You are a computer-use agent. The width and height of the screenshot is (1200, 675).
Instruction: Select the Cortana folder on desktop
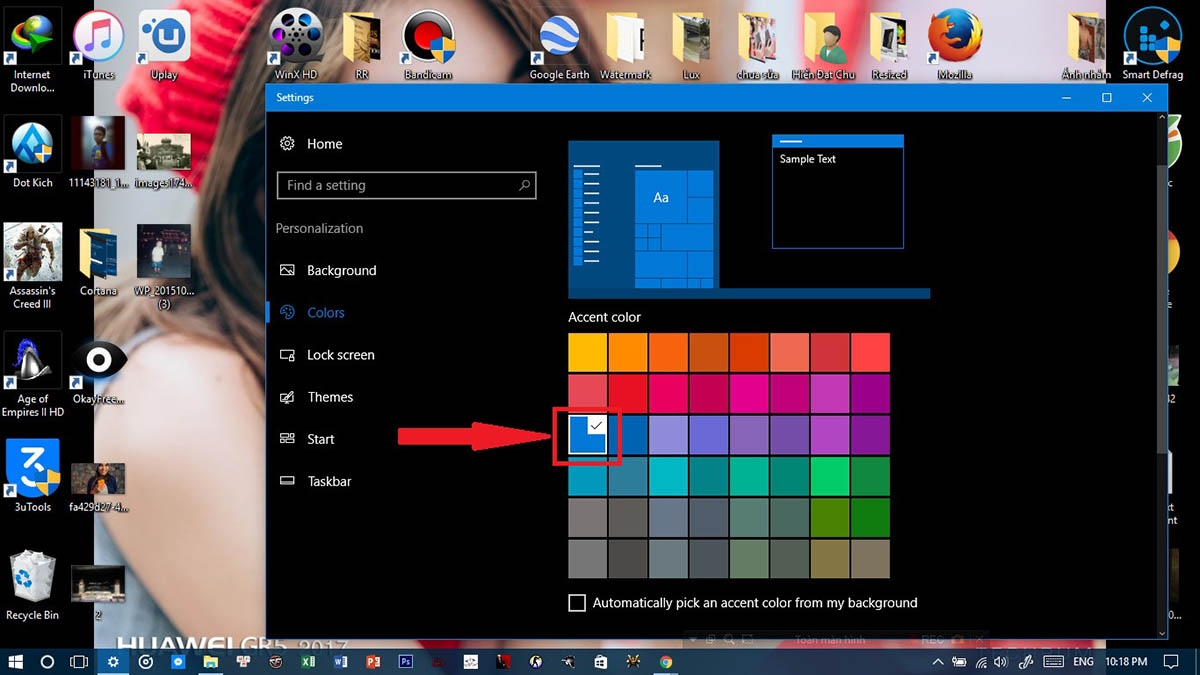coord(98,261)
